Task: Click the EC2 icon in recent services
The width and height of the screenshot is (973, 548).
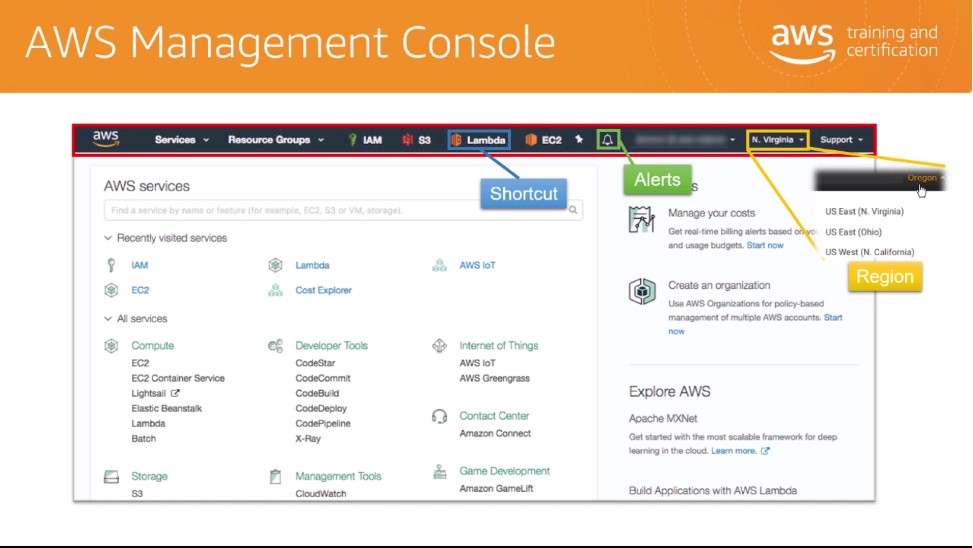Action: point(111,290)
